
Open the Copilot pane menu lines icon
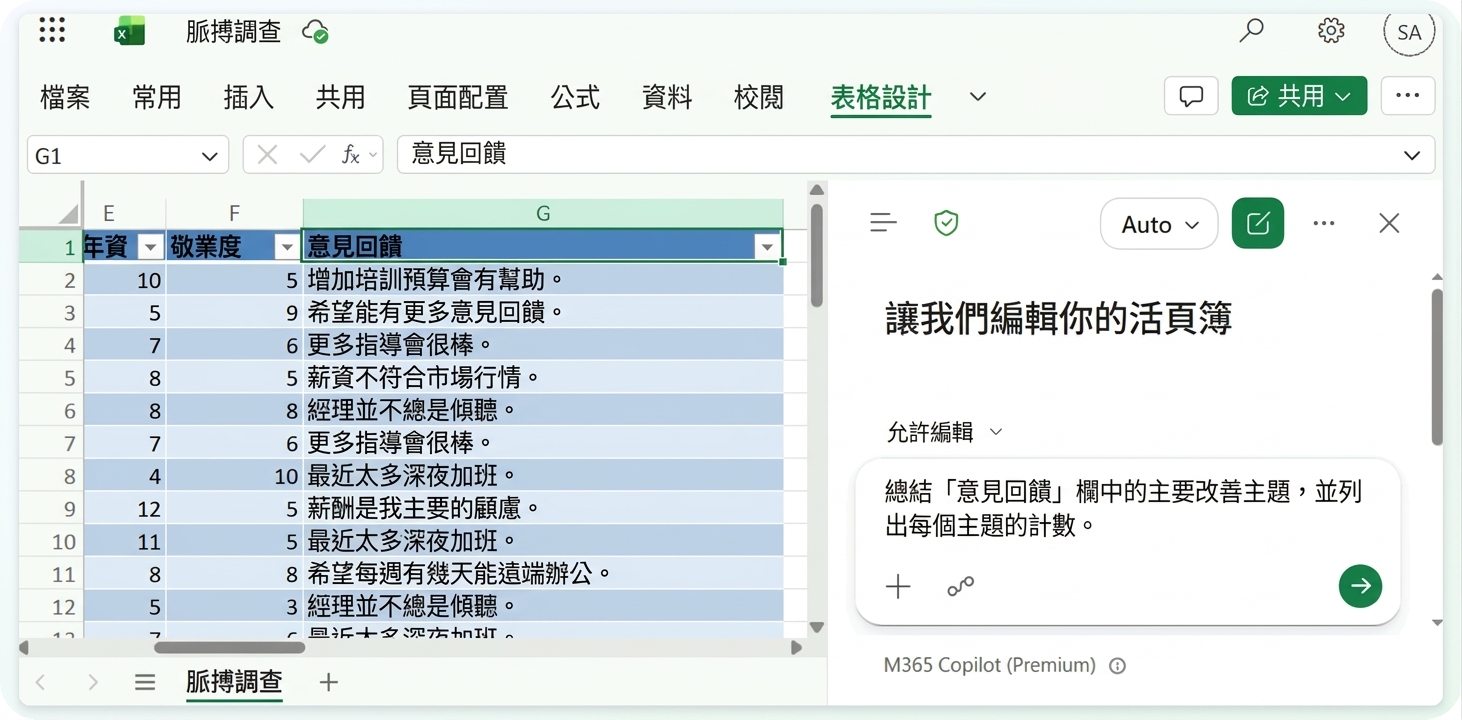point(883,223)
